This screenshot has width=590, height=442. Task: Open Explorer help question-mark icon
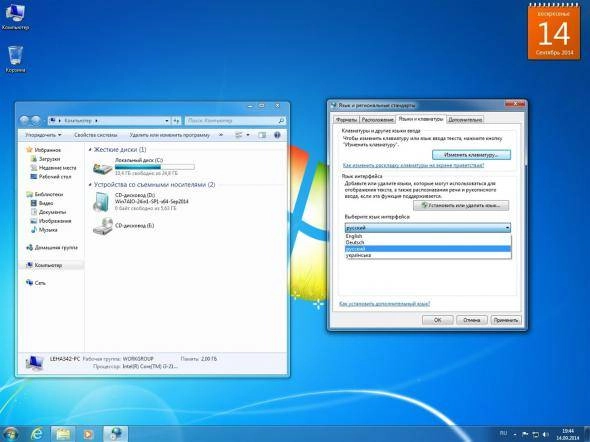pyautogui.click(x=277, y=135)
